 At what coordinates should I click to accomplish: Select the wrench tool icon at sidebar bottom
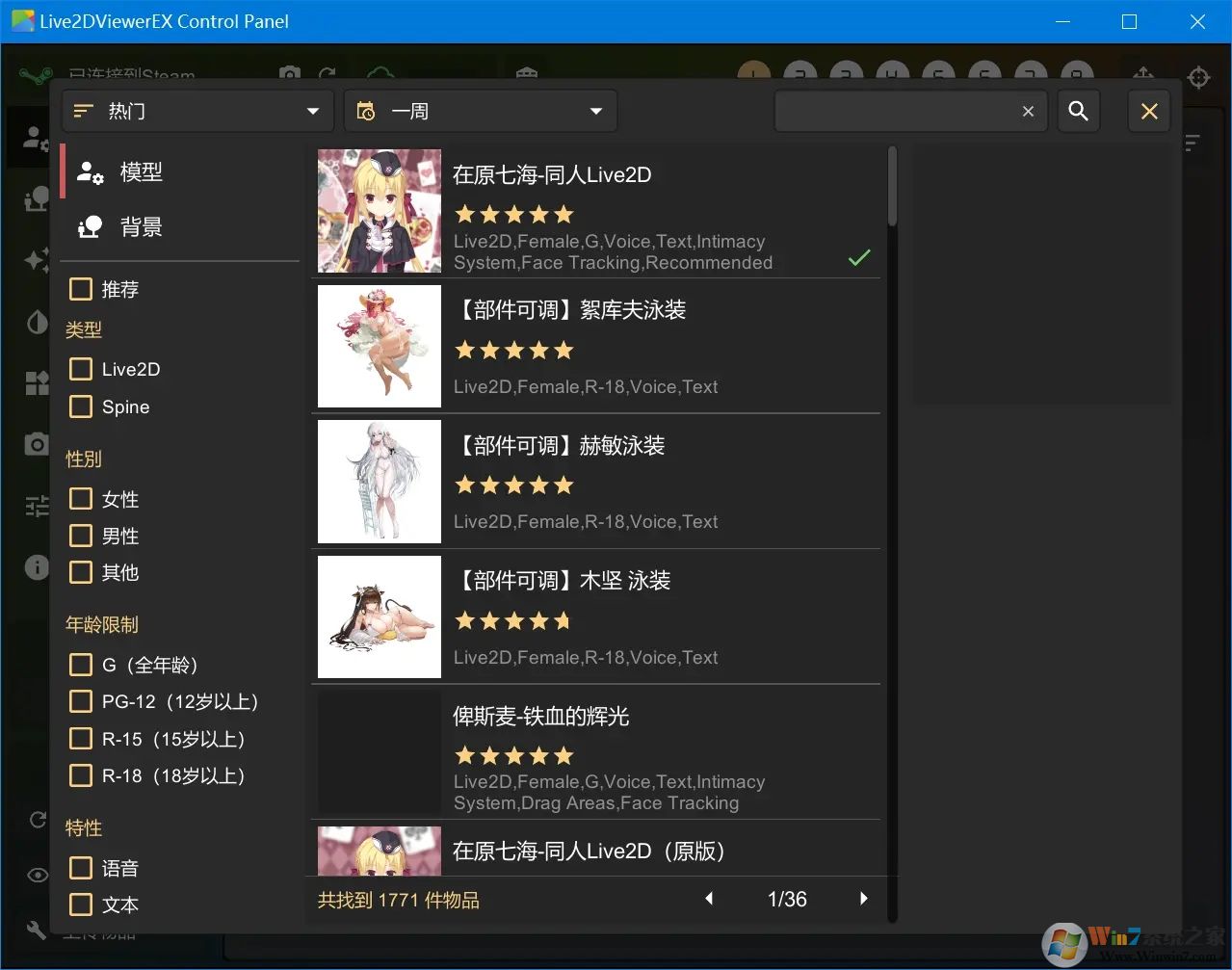(36, 930)
